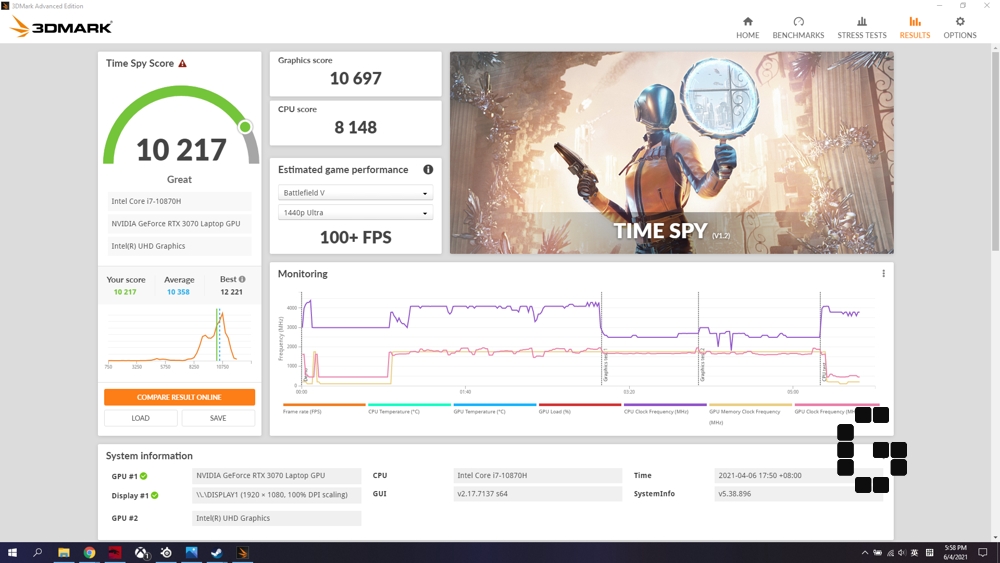Image resolution: width=1000 pixels, height=563 pixels.
Task: Click Compare Result Online button
Action: [x=179, y=397]
